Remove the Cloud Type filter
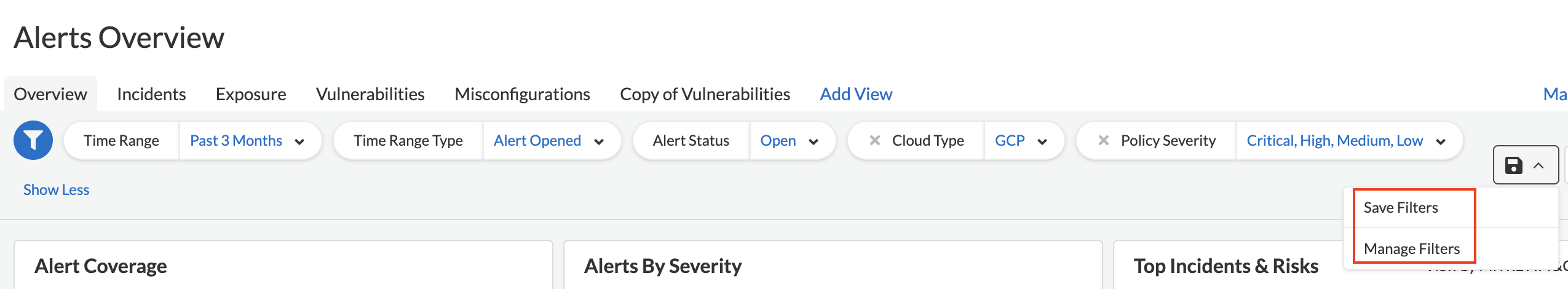Image resolution: width=1568 pixels, height=289 pixels. [x=875, y=140]
